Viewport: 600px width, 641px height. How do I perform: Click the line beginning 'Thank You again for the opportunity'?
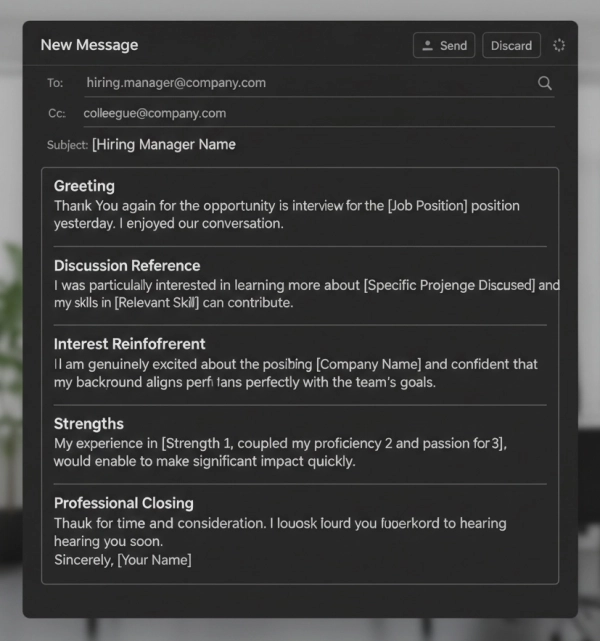pyautogui.click(x=287, y=206)
